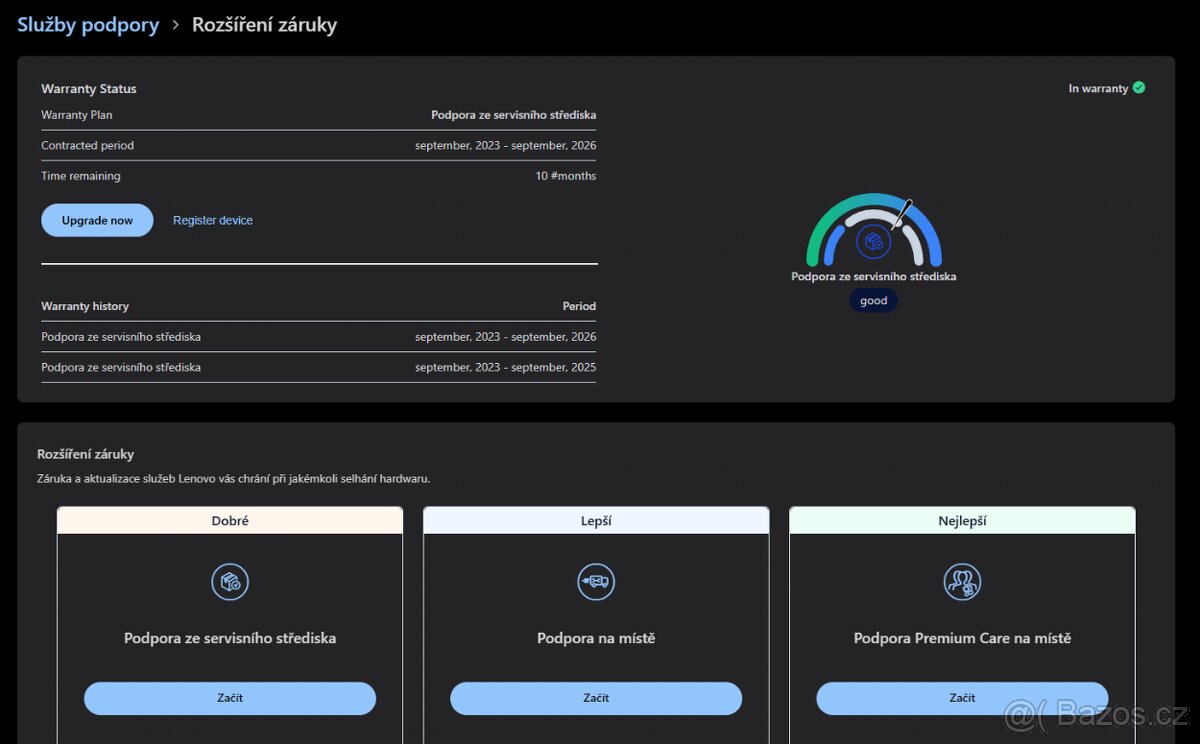Select the Nejlepší plan header
The width and height of the screenshot is (1200, 744).
pos(962,521)
